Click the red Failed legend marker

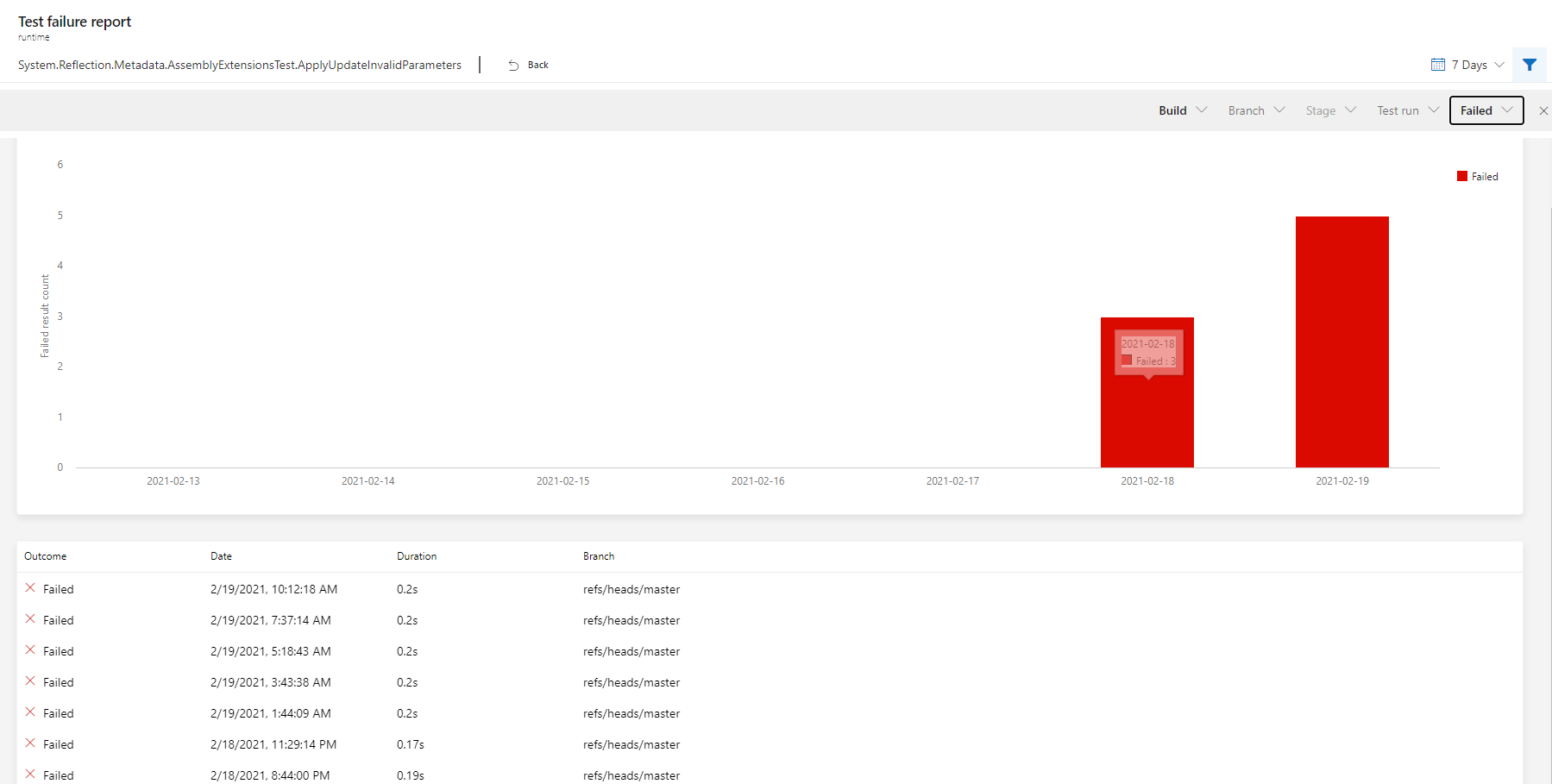[x=1461, y=176]
